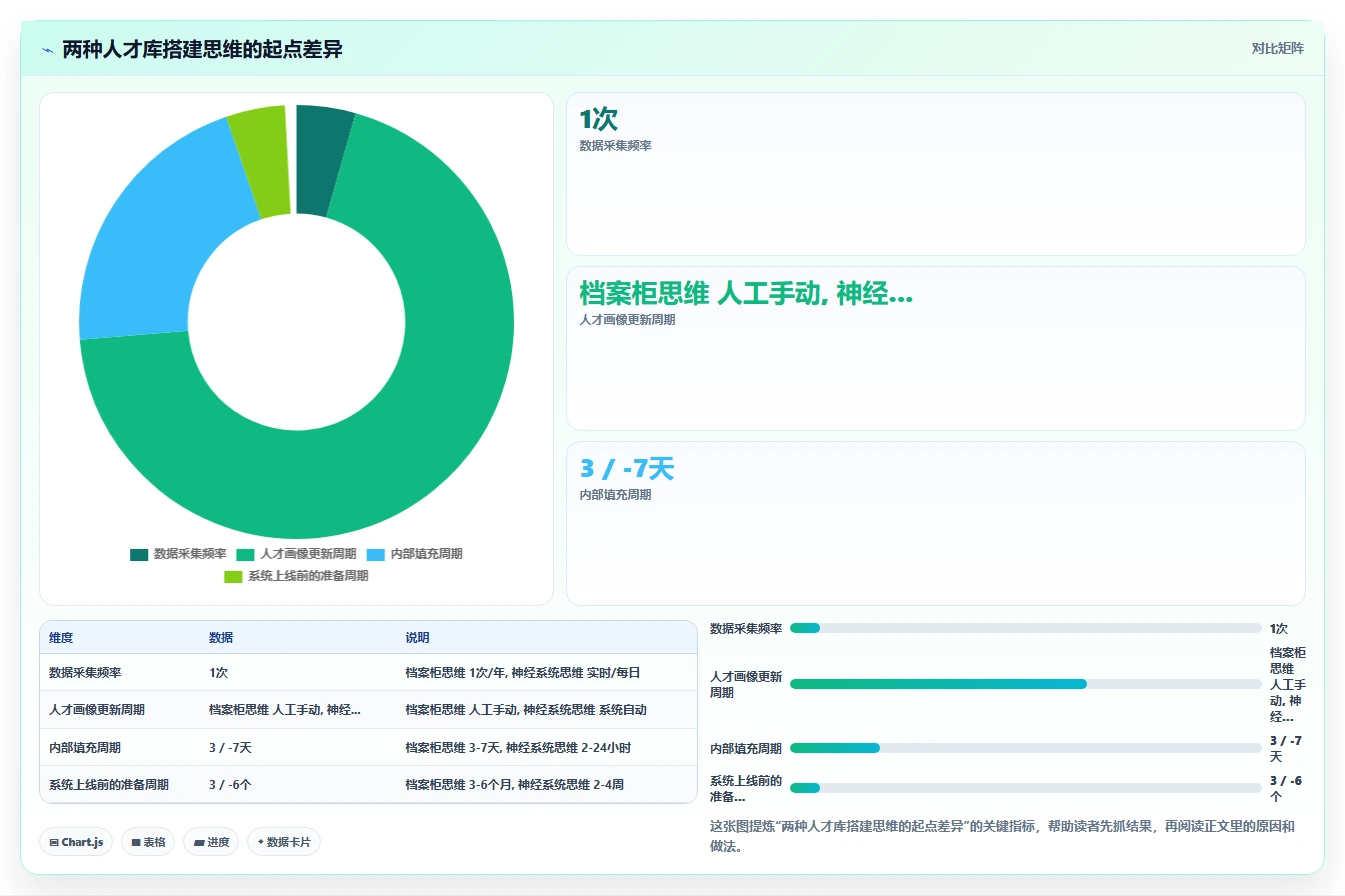1345x896 pixels.
Task: Click the 内部填充周期 table row label
Action: coord(85,748)
